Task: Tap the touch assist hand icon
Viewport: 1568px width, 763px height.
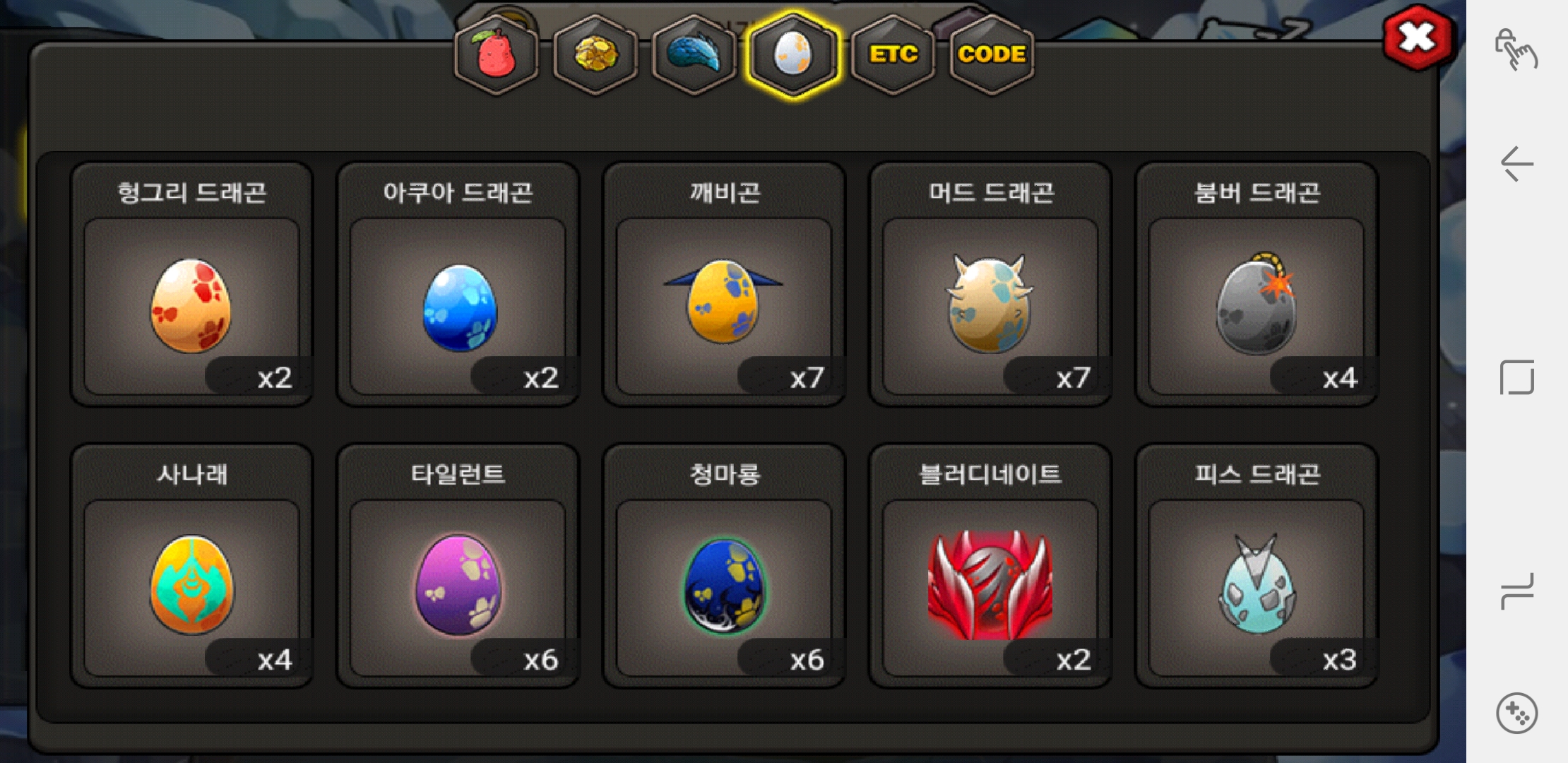Action: click(x=1516, y=49)
